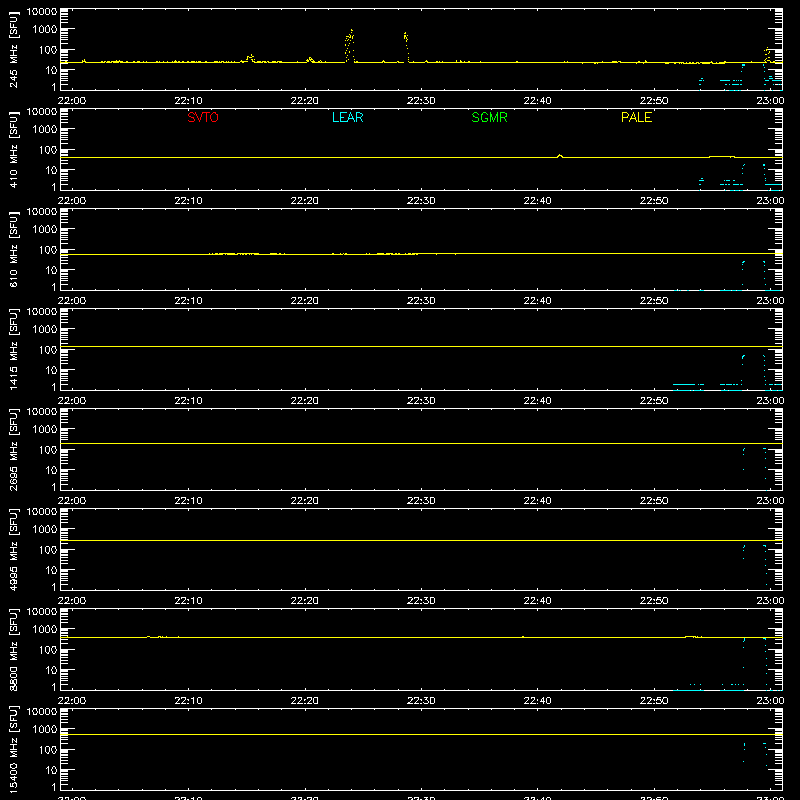
Task: Click the green SGMR station label
Action: [x=489, y=117]
